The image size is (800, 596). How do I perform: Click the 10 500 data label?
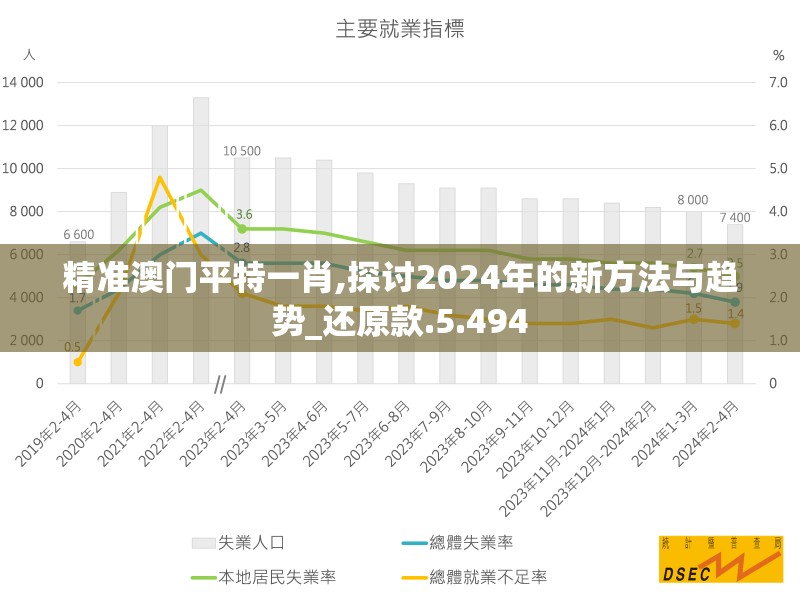click(x=242, y=151)
